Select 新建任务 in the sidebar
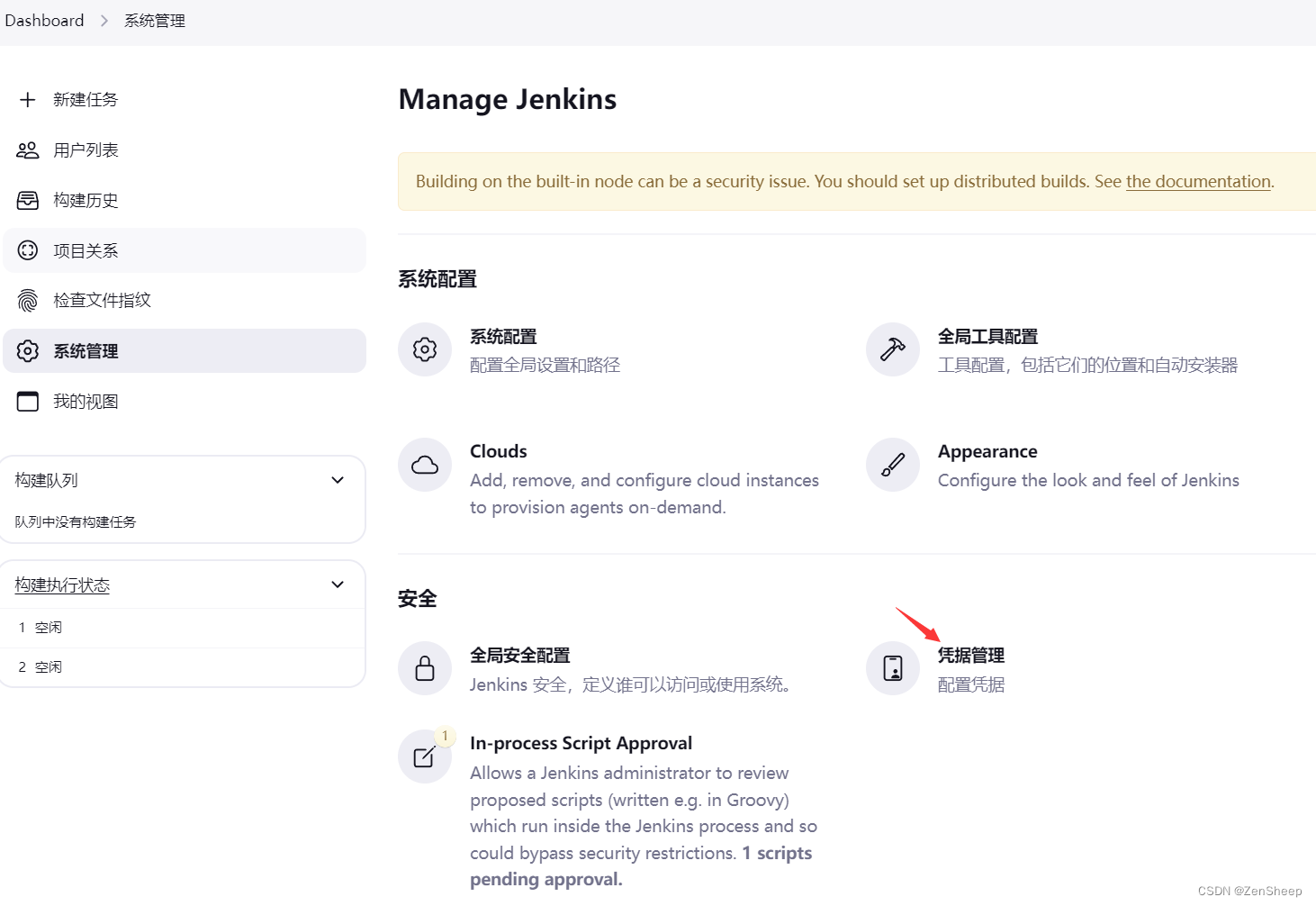The width and height of the screenshot is (1316, 906). pos(185,100)
